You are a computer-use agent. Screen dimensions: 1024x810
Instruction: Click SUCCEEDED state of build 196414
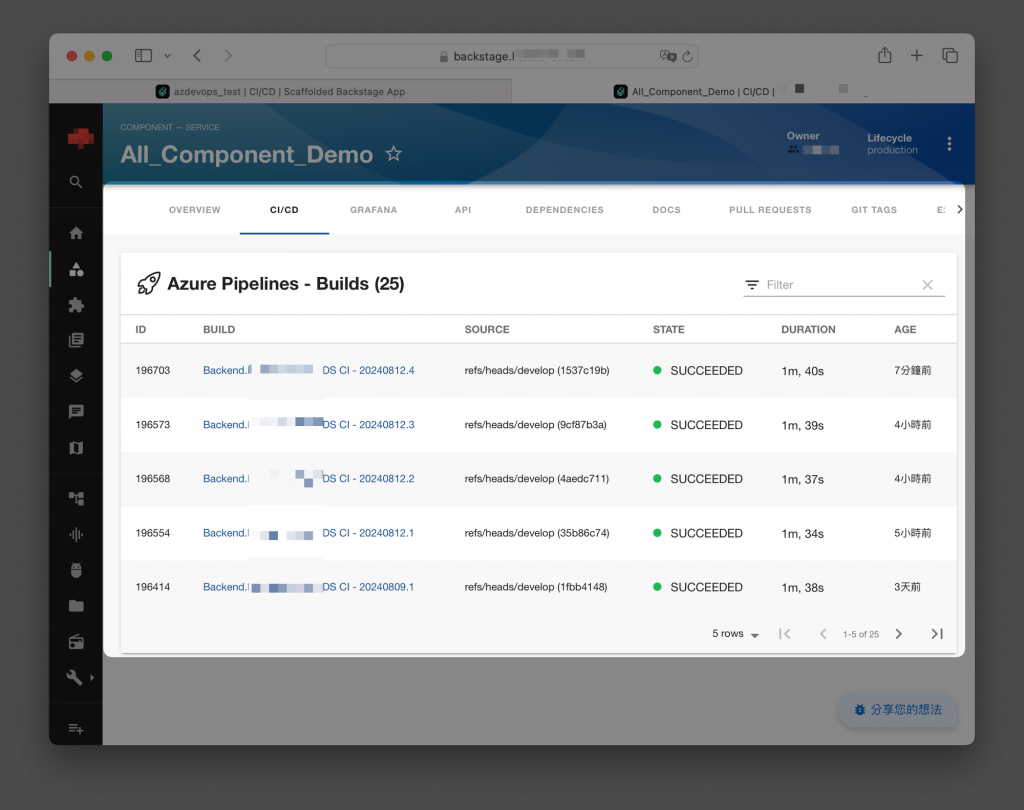[x=697, y=587]
